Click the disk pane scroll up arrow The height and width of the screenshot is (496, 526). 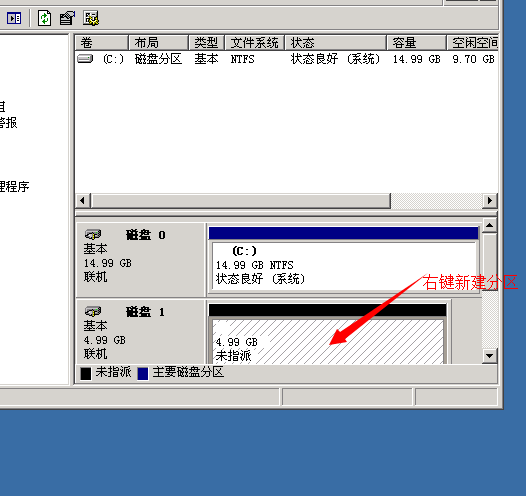click(x=489, y=225)
